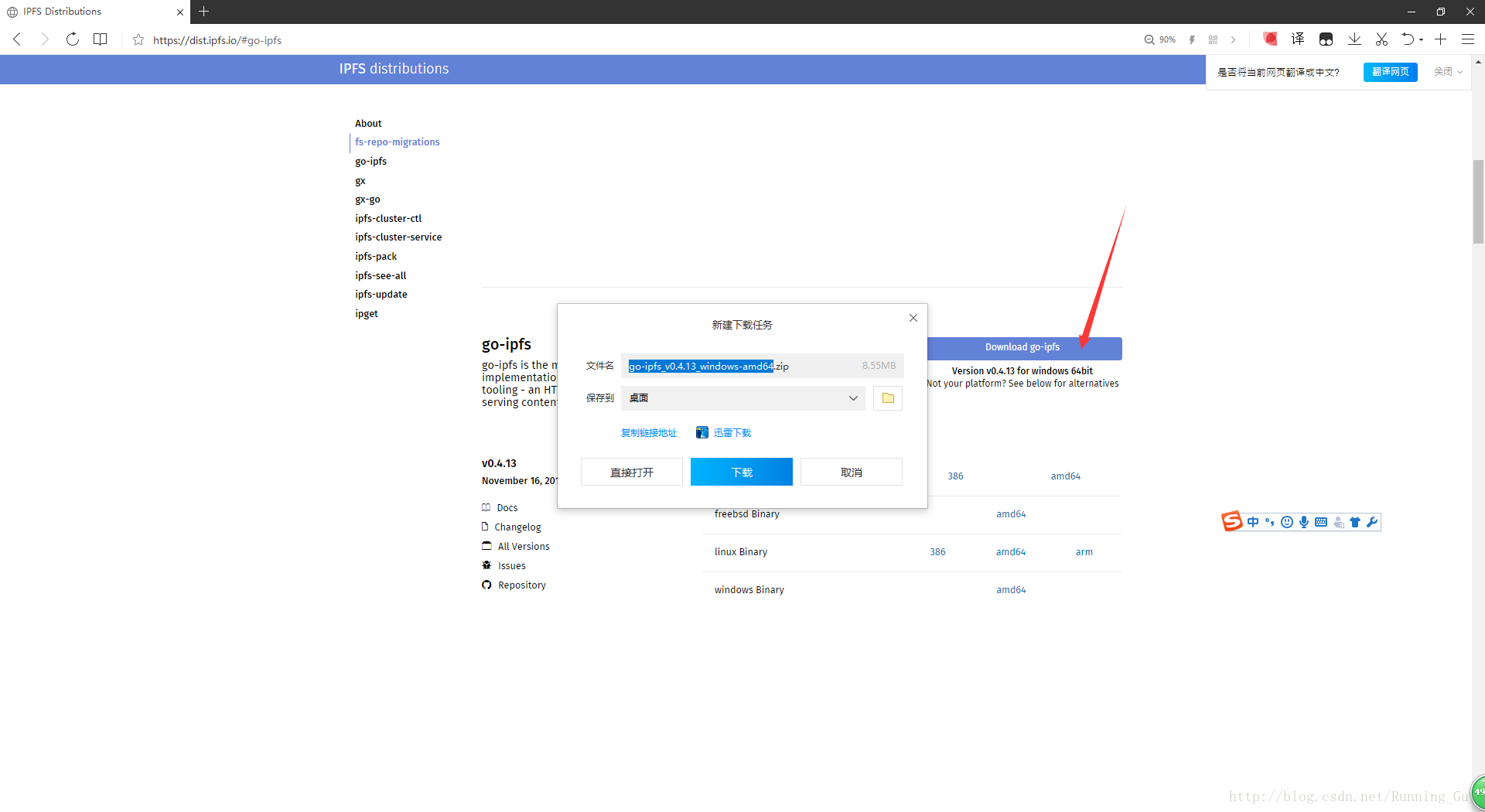Screen dimensions: 1485x812
Task: Expand the toolbar extensions chevron
Action: coord(1233,39)
